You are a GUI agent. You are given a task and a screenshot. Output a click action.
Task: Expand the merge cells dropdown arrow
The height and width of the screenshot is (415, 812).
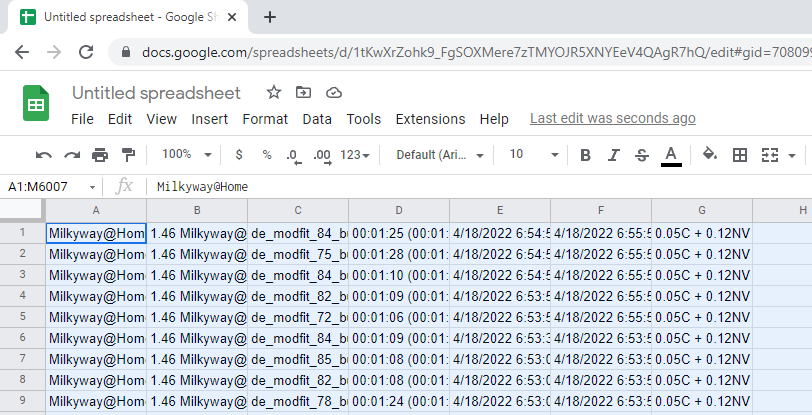[x=792, y=155]
